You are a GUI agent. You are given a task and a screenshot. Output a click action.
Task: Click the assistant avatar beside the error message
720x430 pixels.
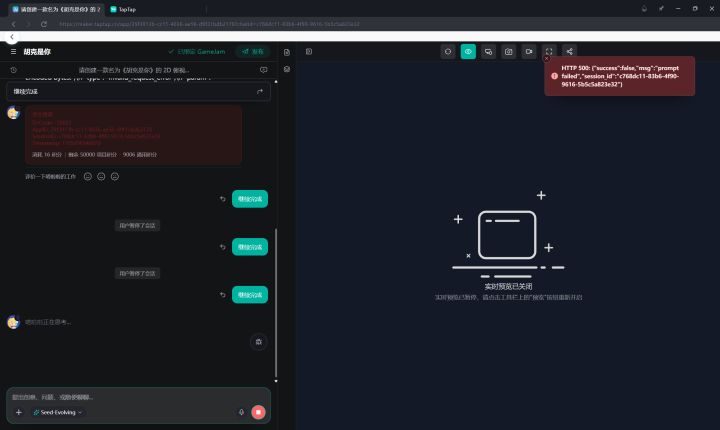coord(13,113)
